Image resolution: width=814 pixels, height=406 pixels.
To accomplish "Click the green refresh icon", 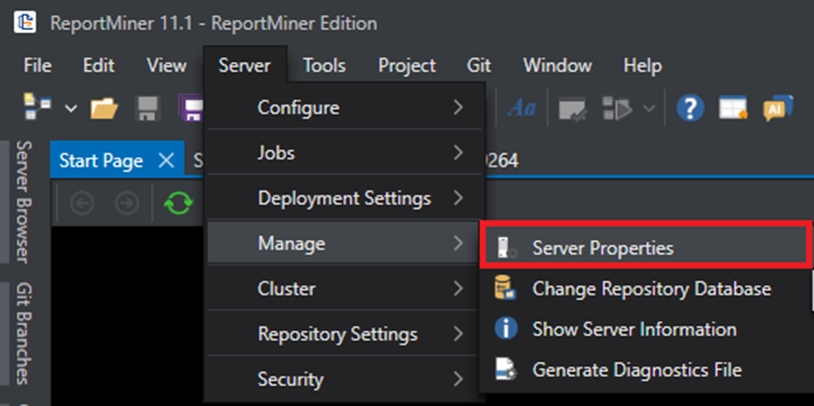I will point(178,203).
